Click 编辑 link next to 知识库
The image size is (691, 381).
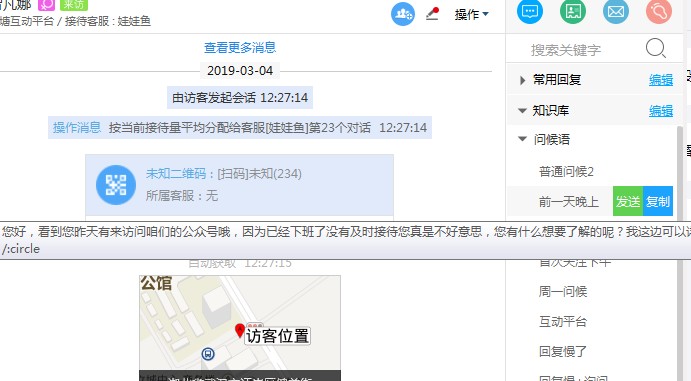pos(661,111)
